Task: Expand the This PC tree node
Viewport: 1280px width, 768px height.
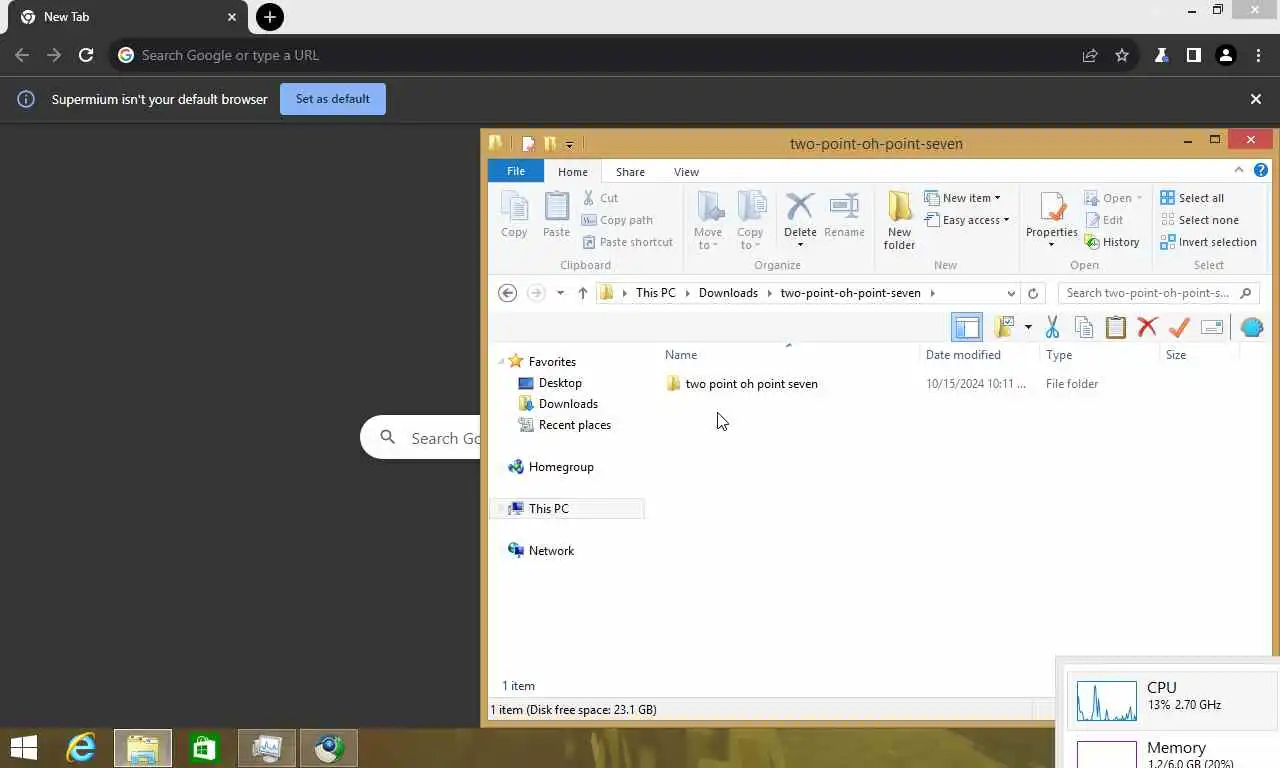Action: (501, 509)
